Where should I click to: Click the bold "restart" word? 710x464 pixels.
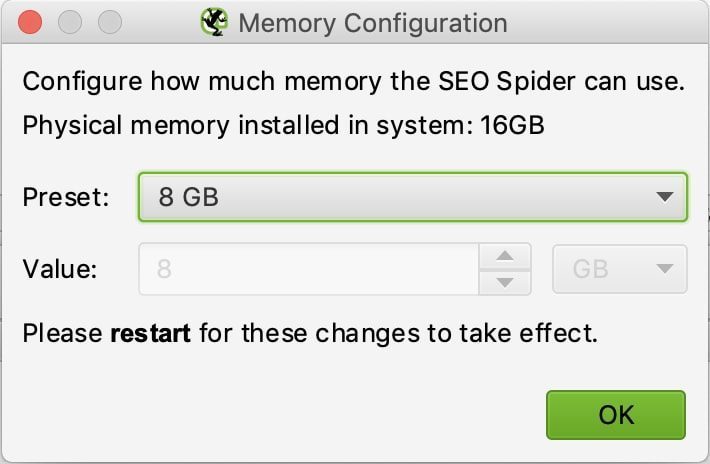tap(150, 334)
